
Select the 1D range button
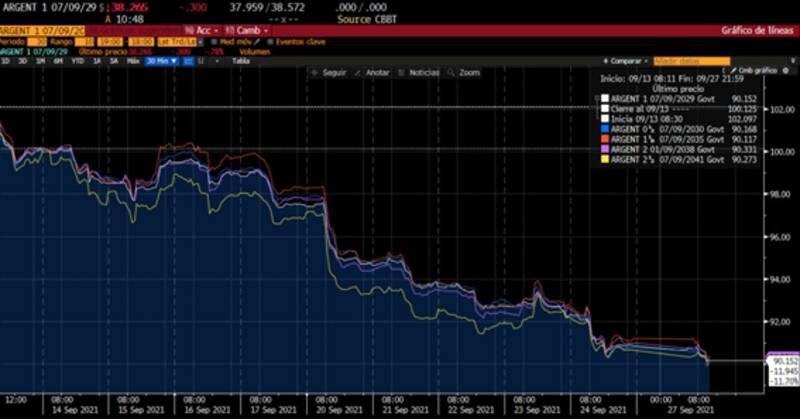tap(6, 61)
